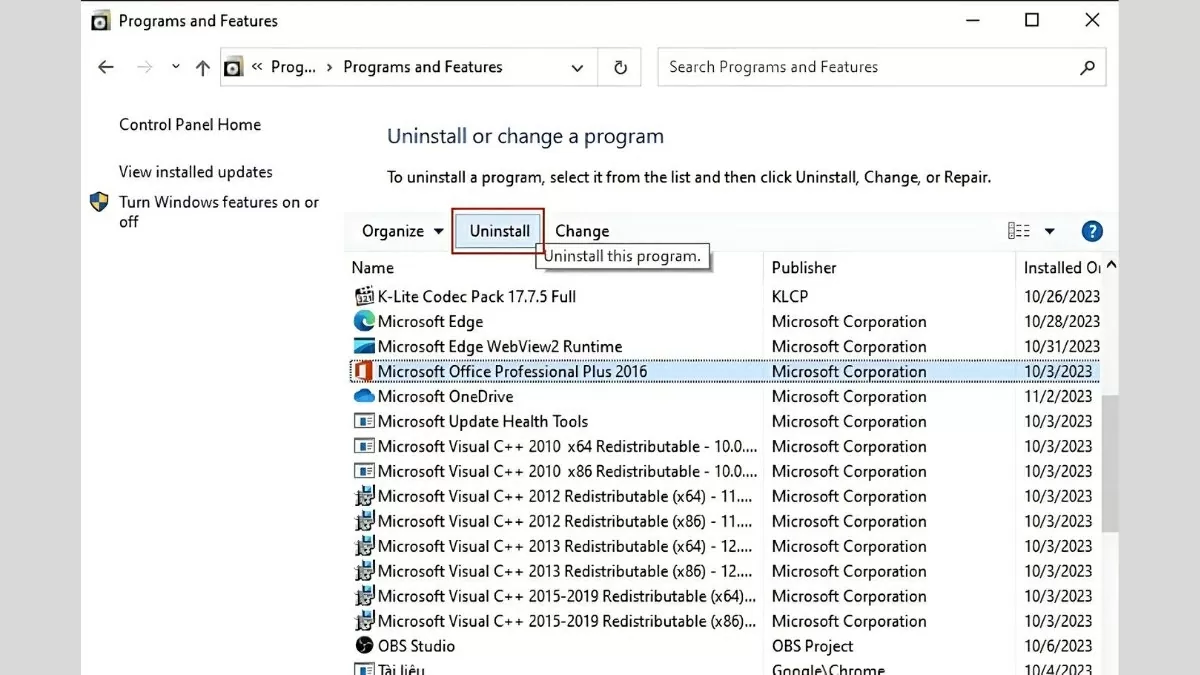Click the OneDrive cloud icon
1200x675 pixels.
click(x=363, y=396)
